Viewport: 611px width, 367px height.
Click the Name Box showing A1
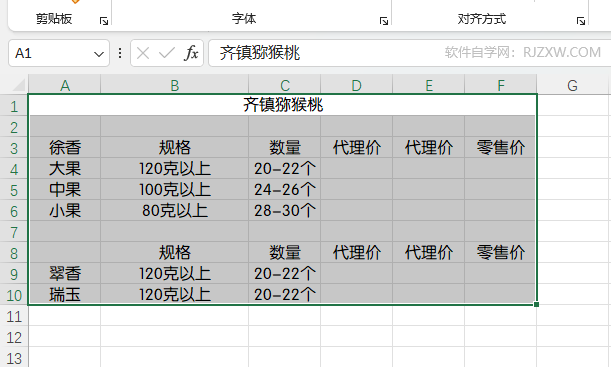59,53
